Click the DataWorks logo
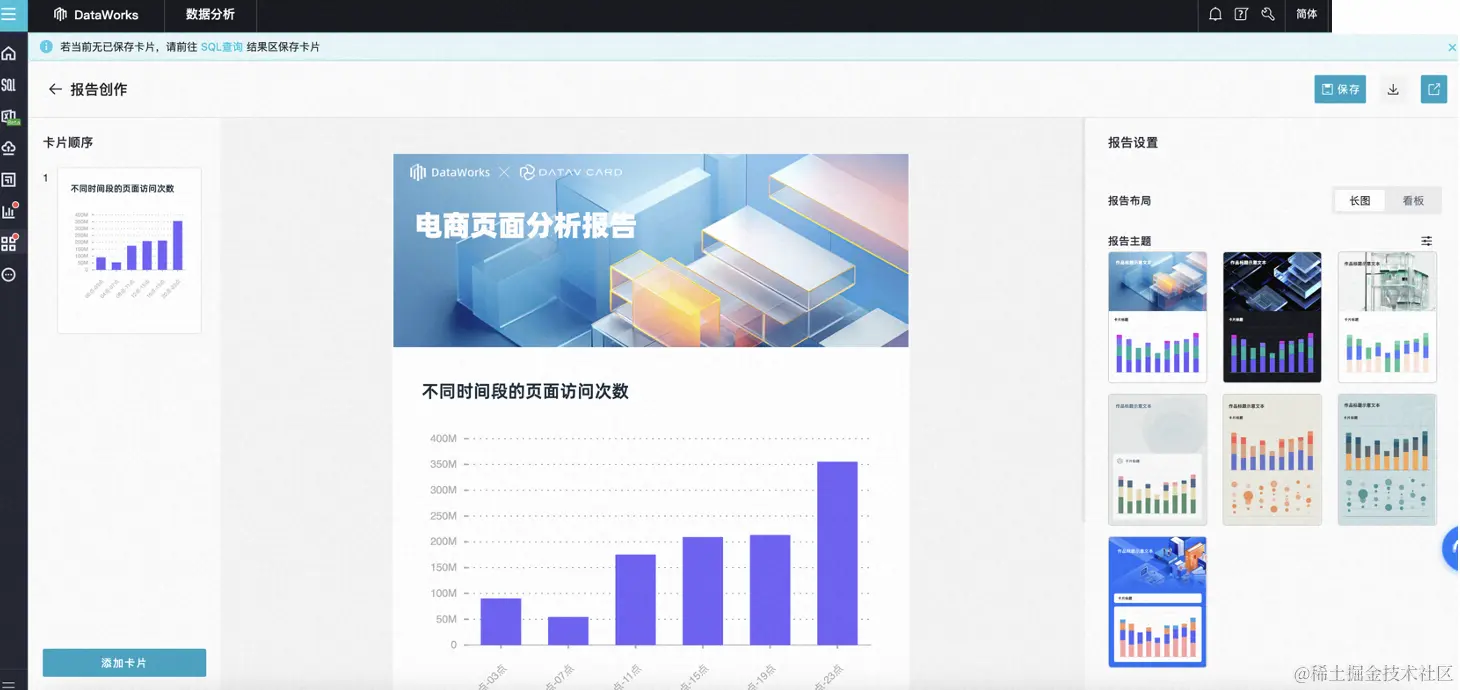 tap(96, 15)
